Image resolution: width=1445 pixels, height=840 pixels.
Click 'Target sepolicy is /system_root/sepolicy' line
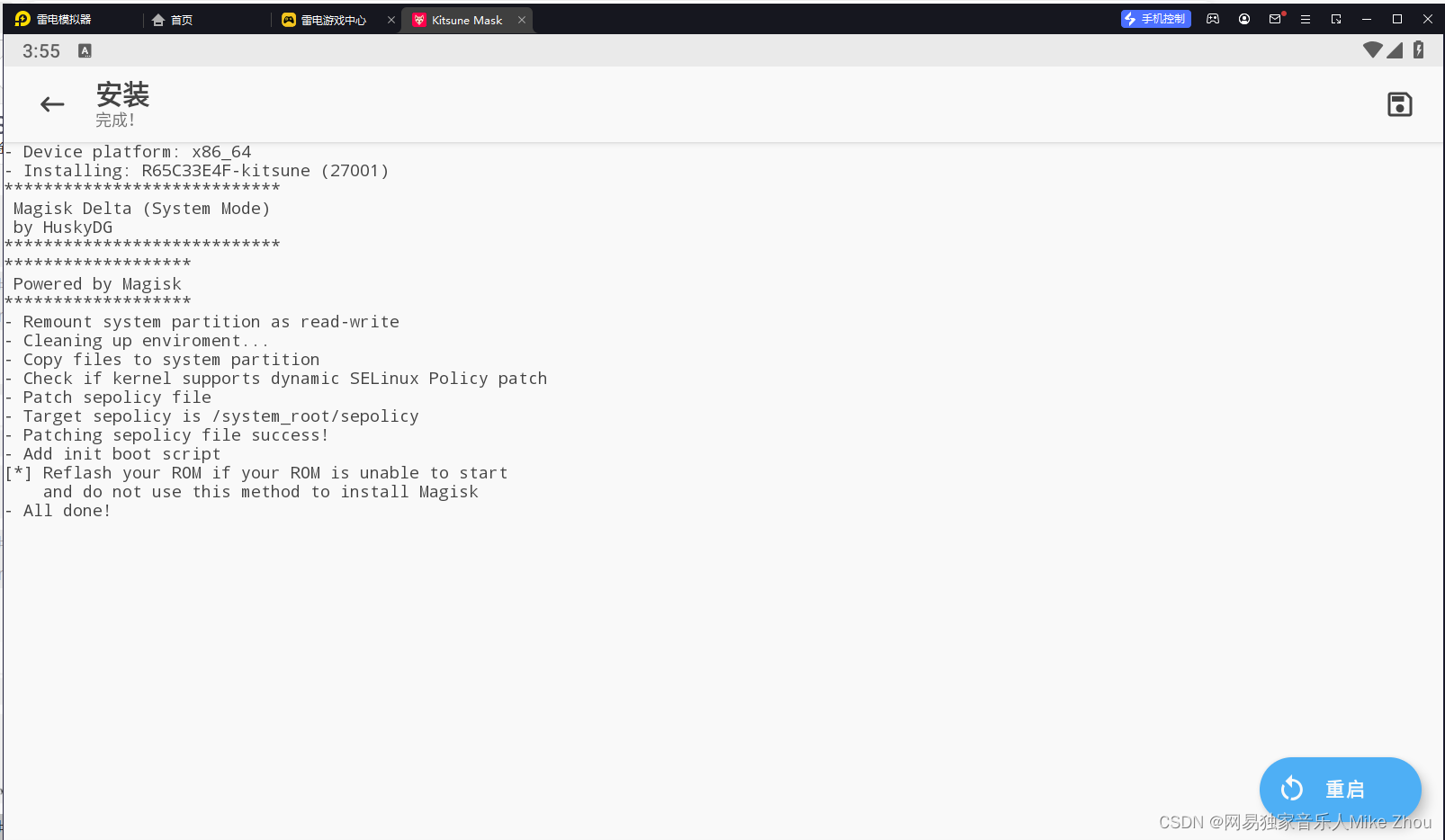[x=211, y=416]
